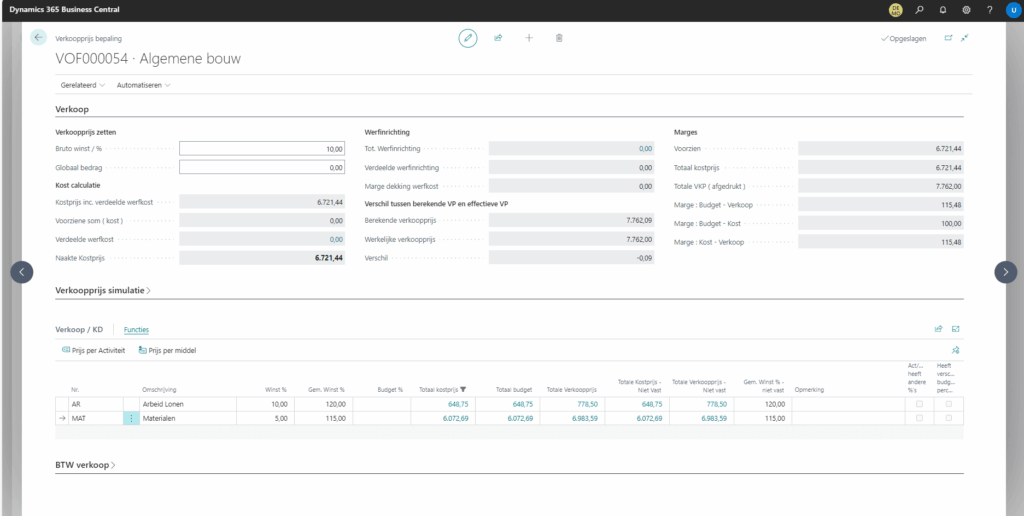Click Prijs per middel action
Viewport: 1024px width, 516px height.
click(167, 351)
